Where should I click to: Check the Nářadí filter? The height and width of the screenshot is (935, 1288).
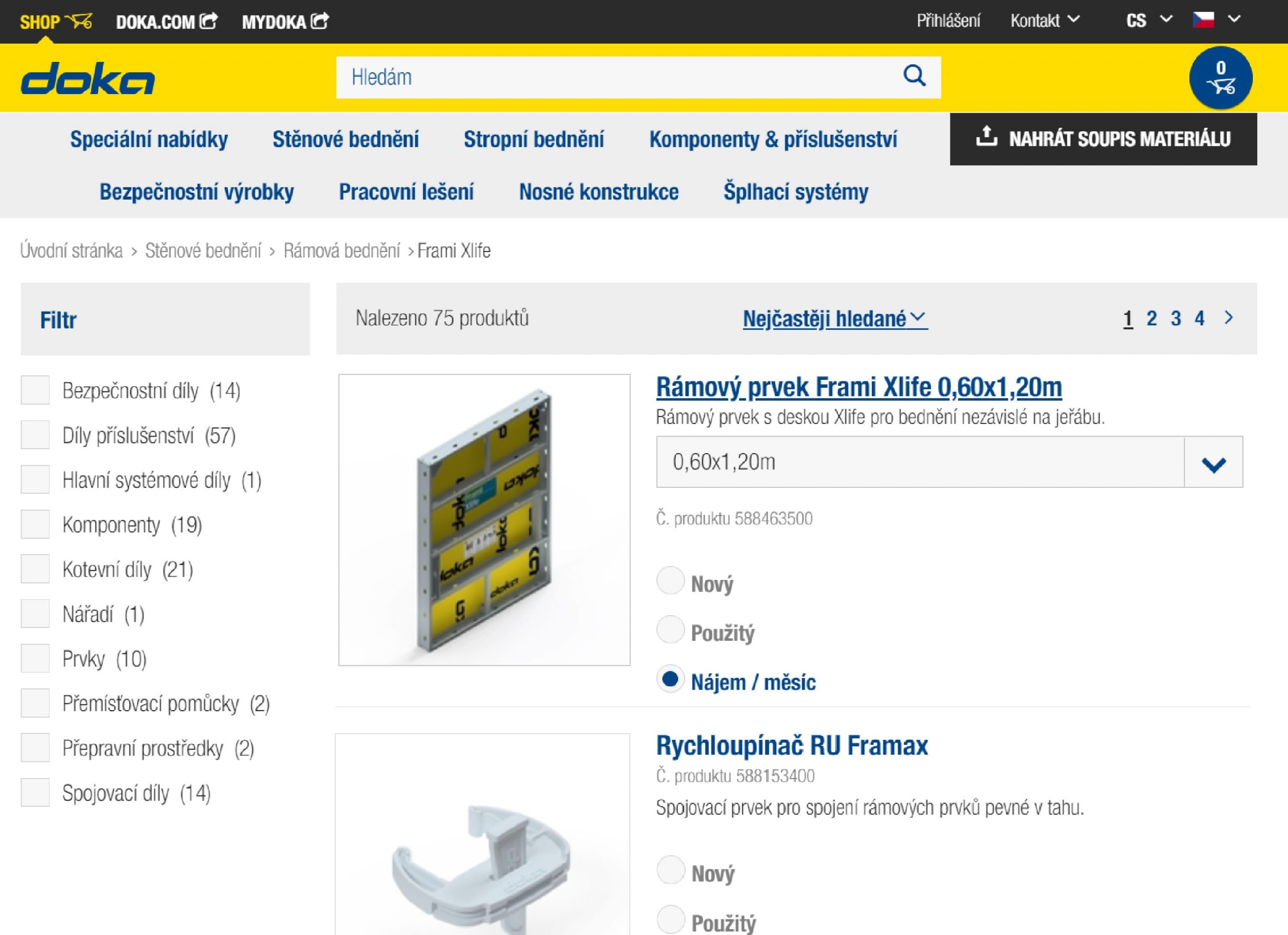click(35, 614)
